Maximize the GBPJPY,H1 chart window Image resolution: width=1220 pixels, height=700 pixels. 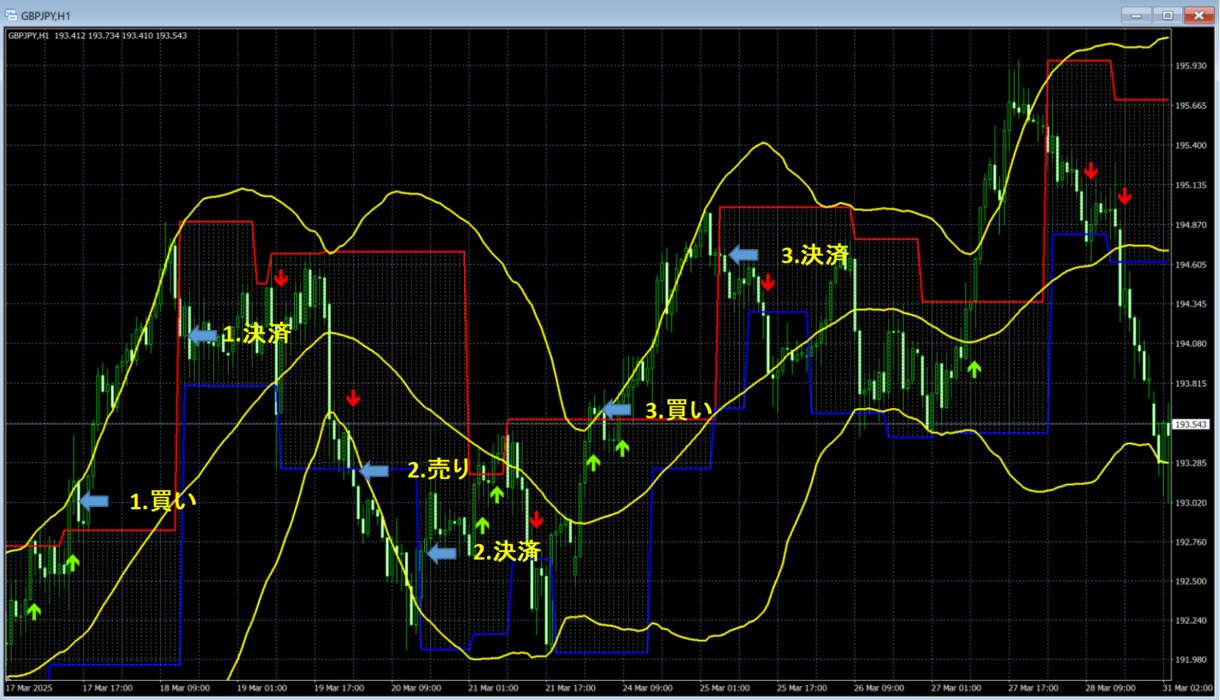pyautogui.click(x=1166, y=15)
